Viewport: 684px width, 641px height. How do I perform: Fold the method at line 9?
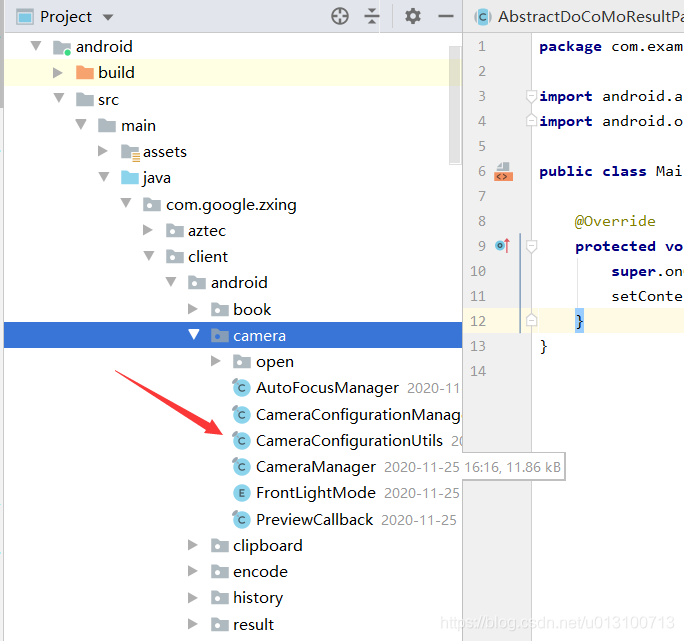pos(531,246)
